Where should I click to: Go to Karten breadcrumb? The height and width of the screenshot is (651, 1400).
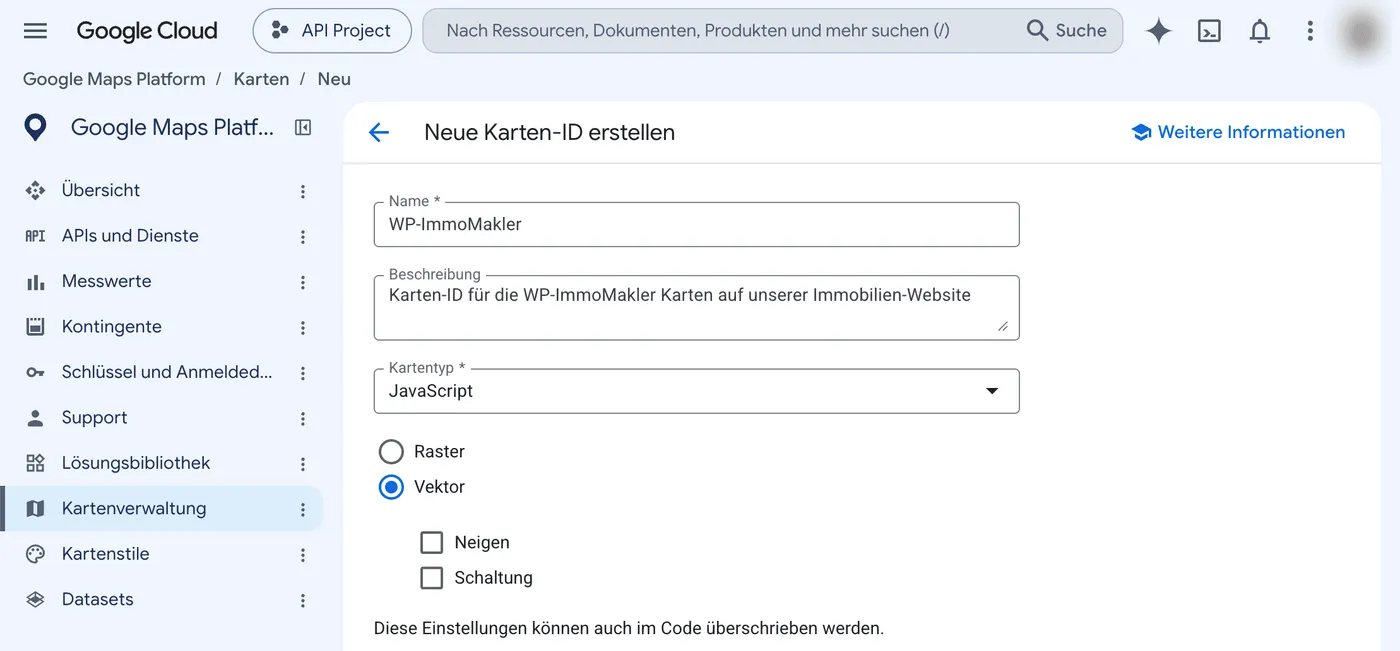262,79
